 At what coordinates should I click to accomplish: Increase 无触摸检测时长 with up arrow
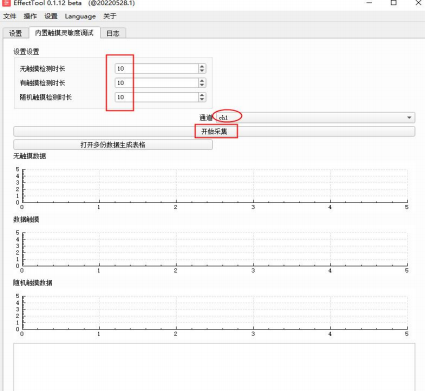[202, 66]
